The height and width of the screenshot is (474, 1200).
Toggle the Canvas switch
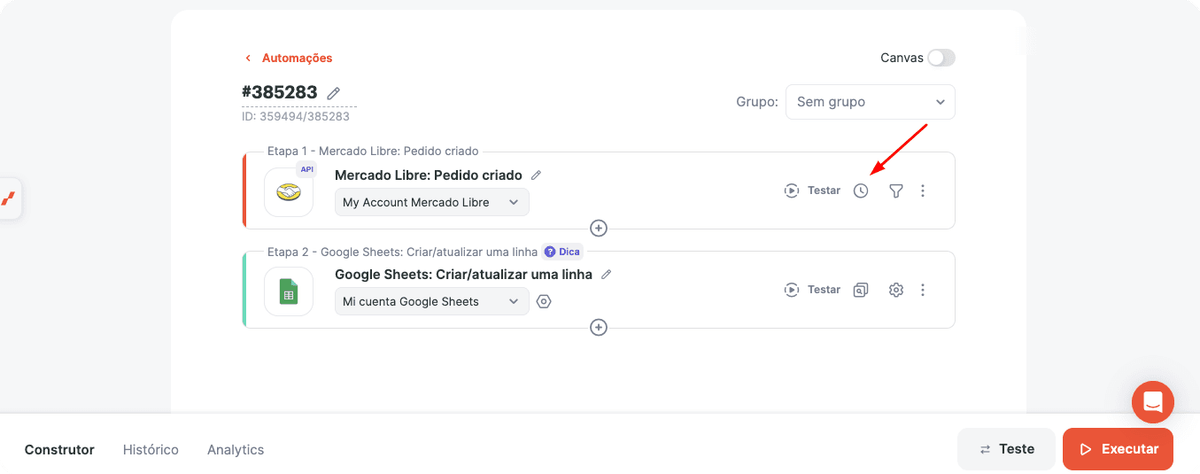(941, 58)
